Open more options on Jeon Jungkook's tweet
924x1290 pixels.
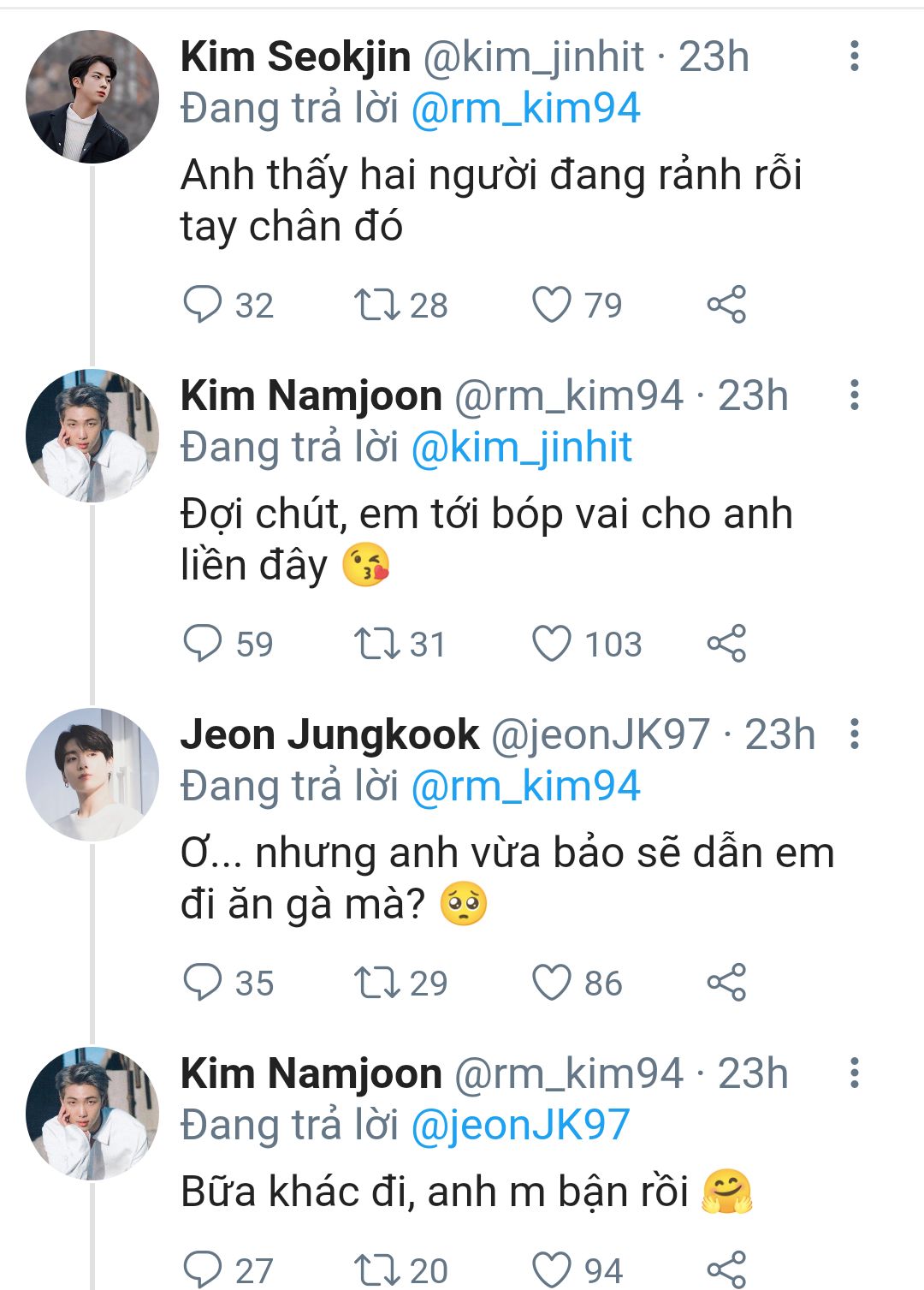[x=854, y=734]
